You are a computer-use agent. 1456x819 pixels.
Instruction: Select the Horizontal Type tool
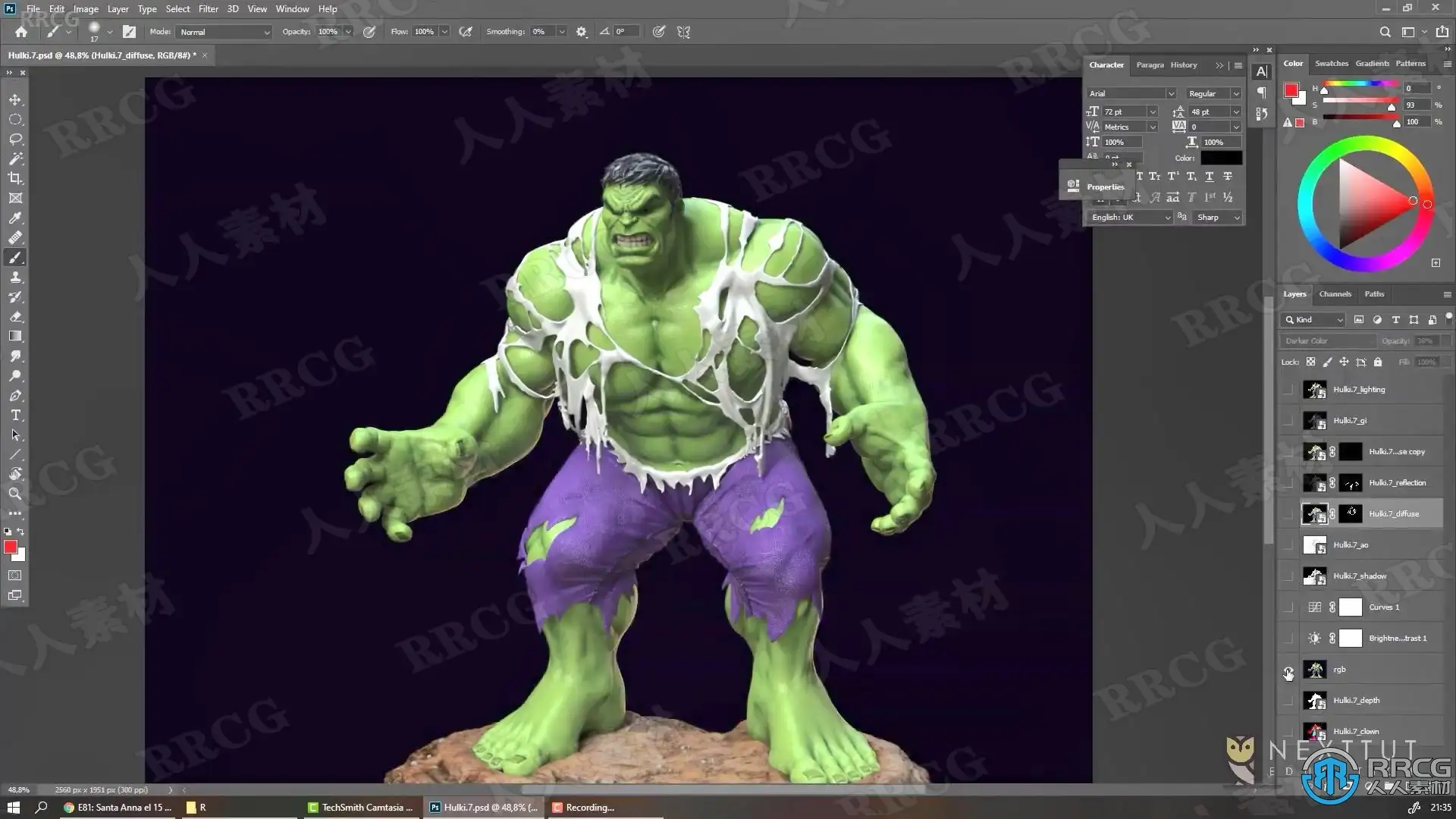coord(15,416)
